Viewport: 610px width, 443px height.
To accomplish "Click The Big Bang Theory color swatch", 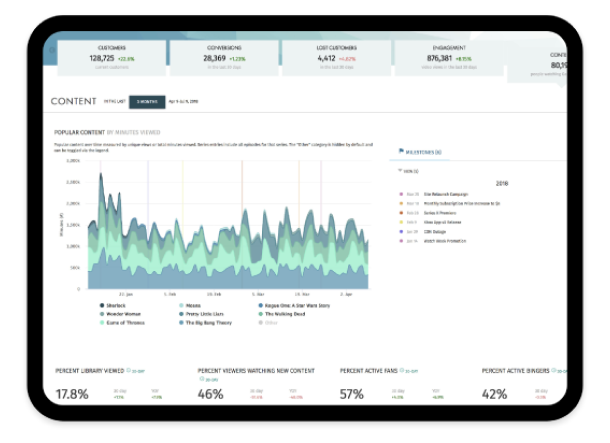I will click(181, 323).
